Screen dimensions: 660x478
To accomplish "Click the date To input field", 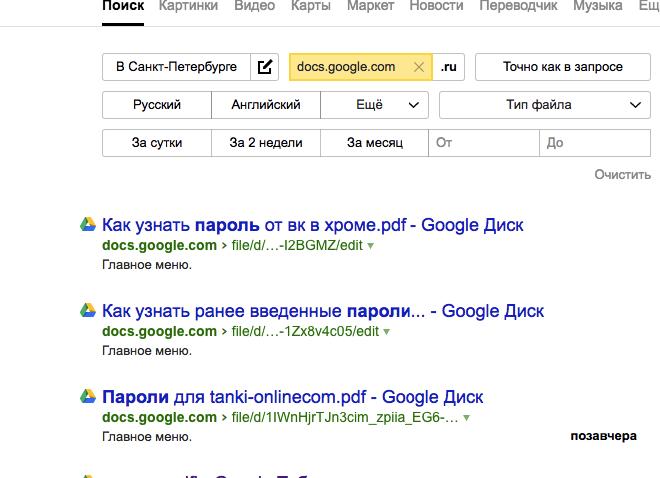I will click(x=594, y=143).
